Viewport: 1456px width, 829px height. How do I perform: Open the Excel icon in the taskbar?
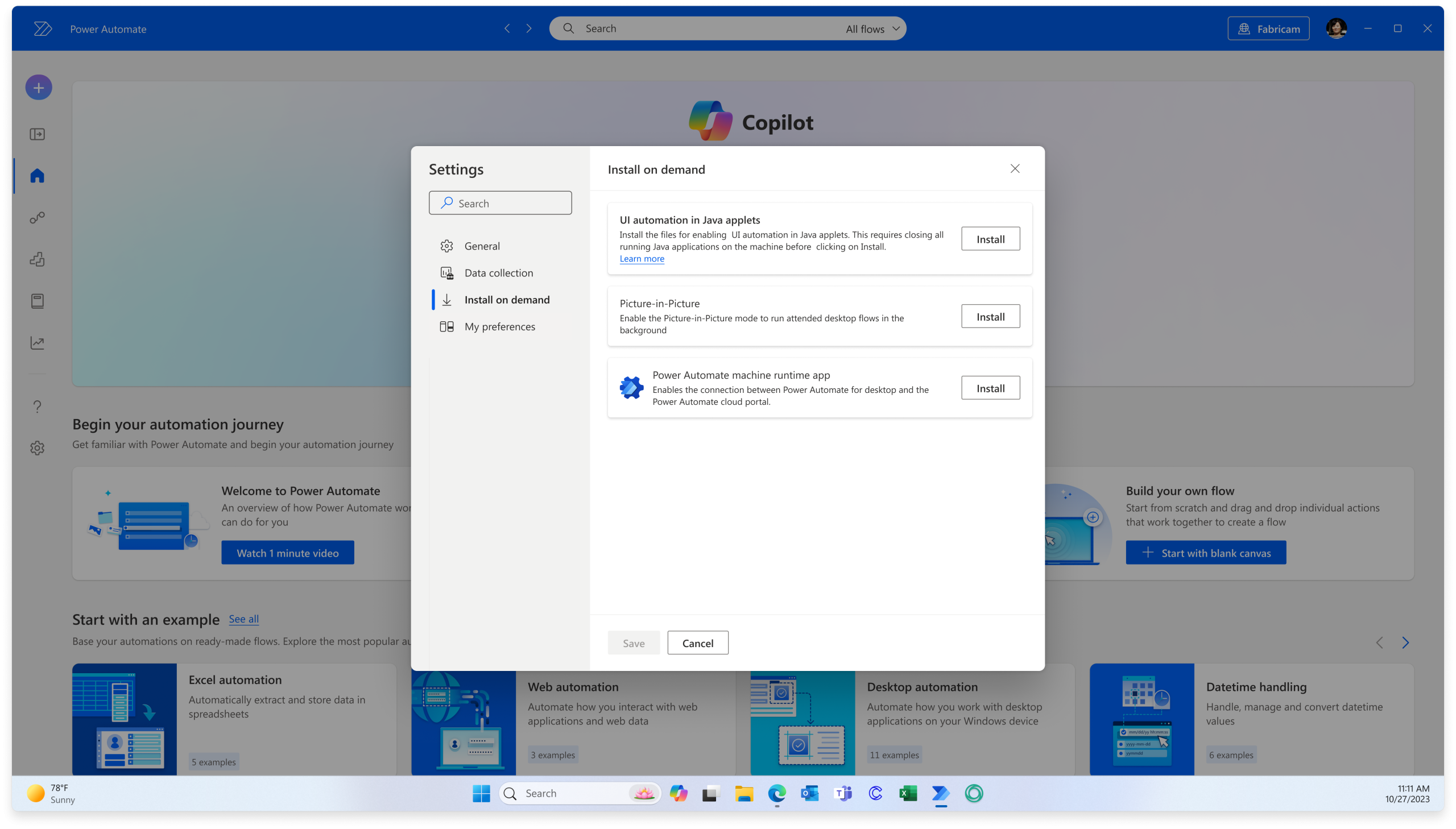click(908, 793)
